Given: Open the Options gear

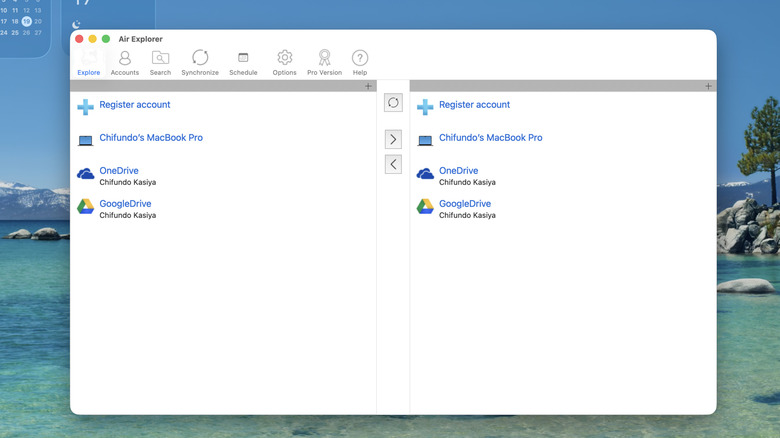Looking at the screenshot, I should [x=285, y=63].
